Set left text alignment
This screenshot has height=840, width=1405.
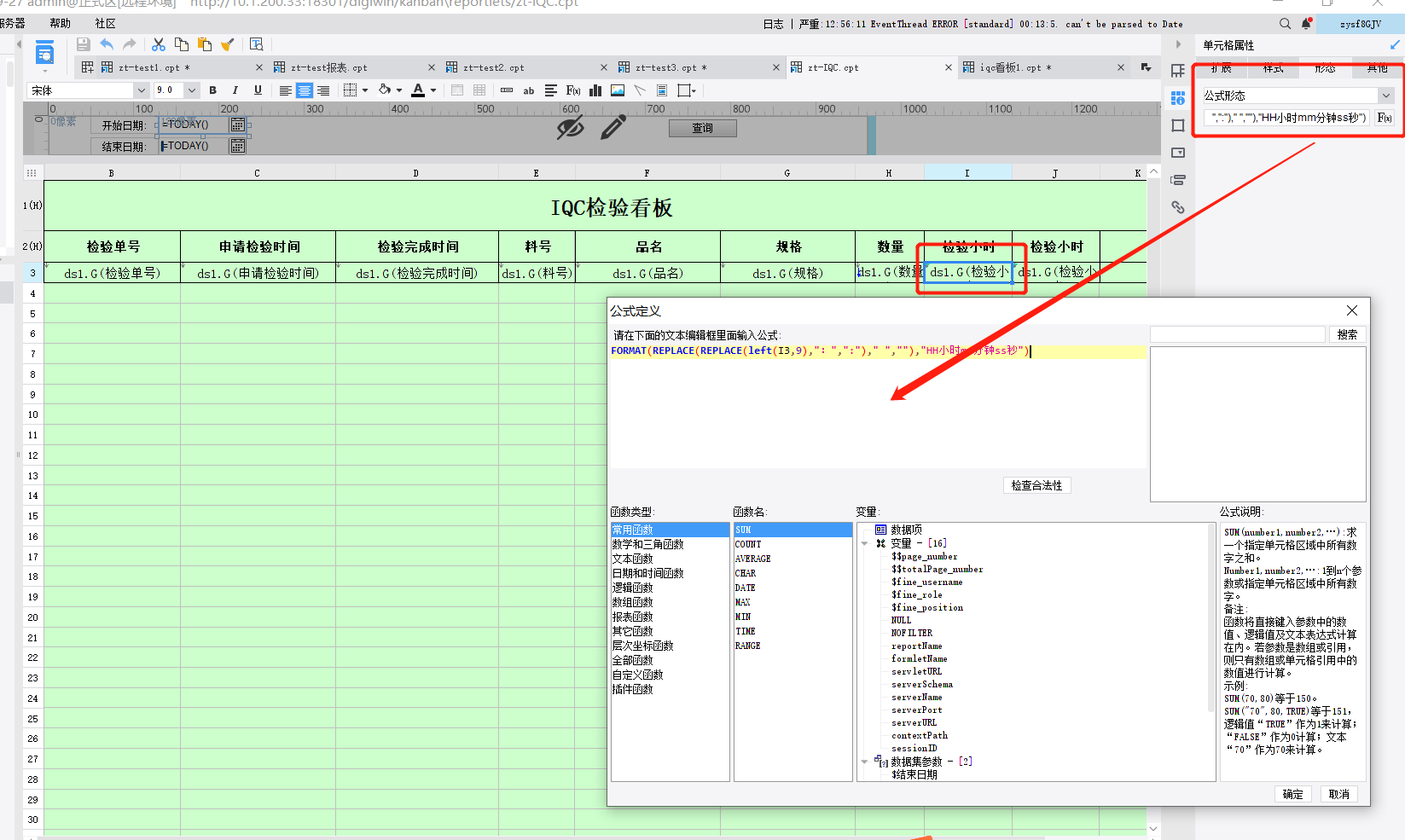pyautogui.click(x=286, y=90)
